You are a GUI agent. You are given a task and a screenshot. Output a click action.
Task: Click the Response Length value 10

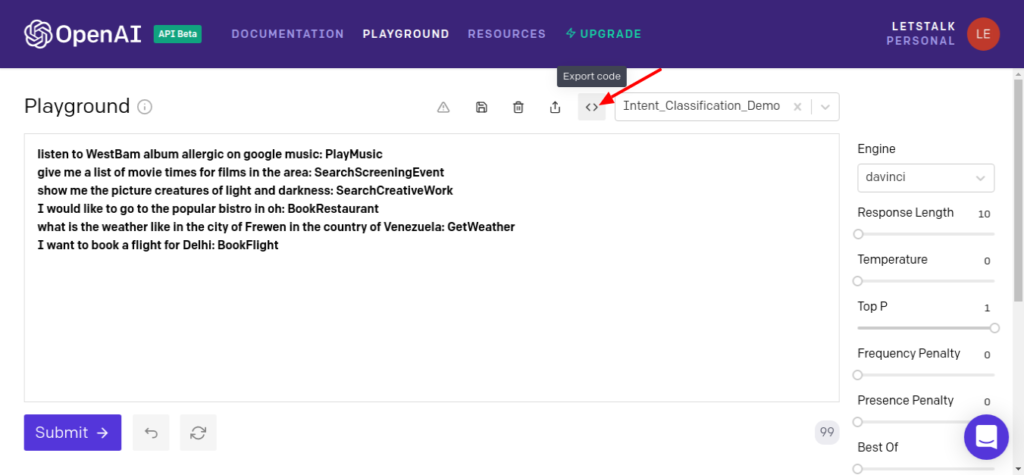coord(984,214)
